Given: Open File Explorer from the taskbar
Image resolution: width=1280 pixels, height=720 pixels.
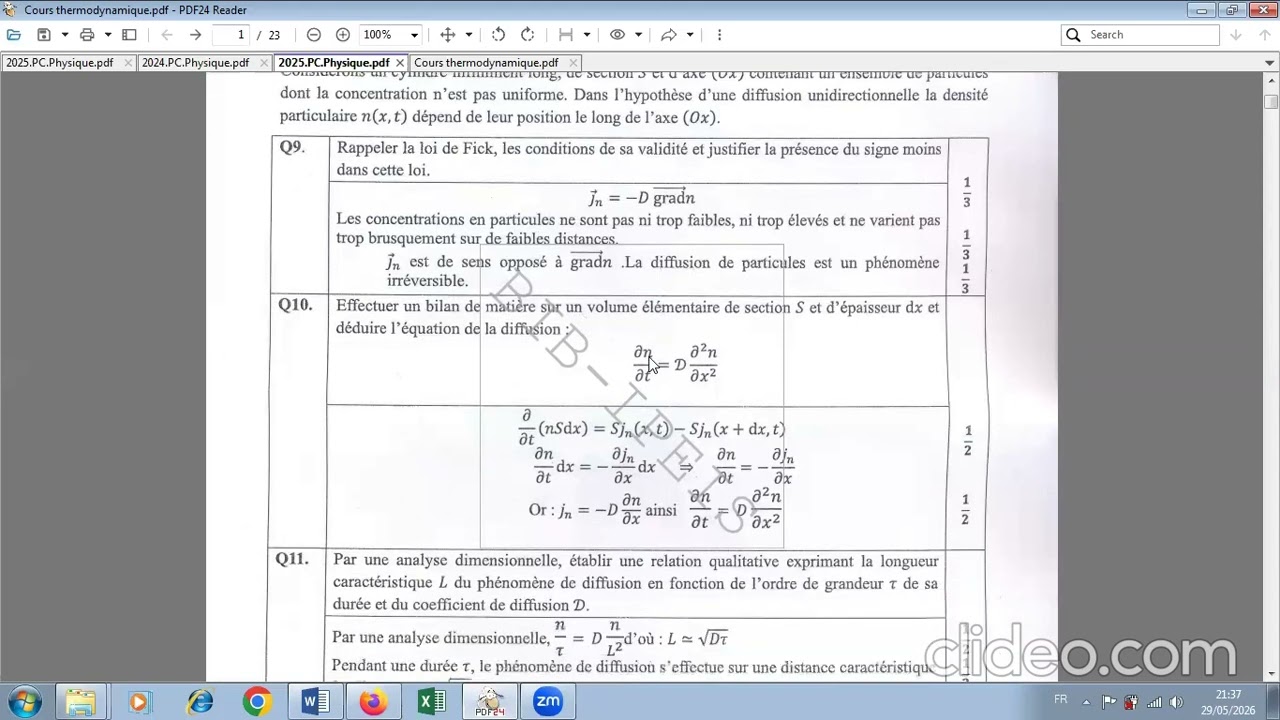Looking at the screenshot, I should coord(81,702).
